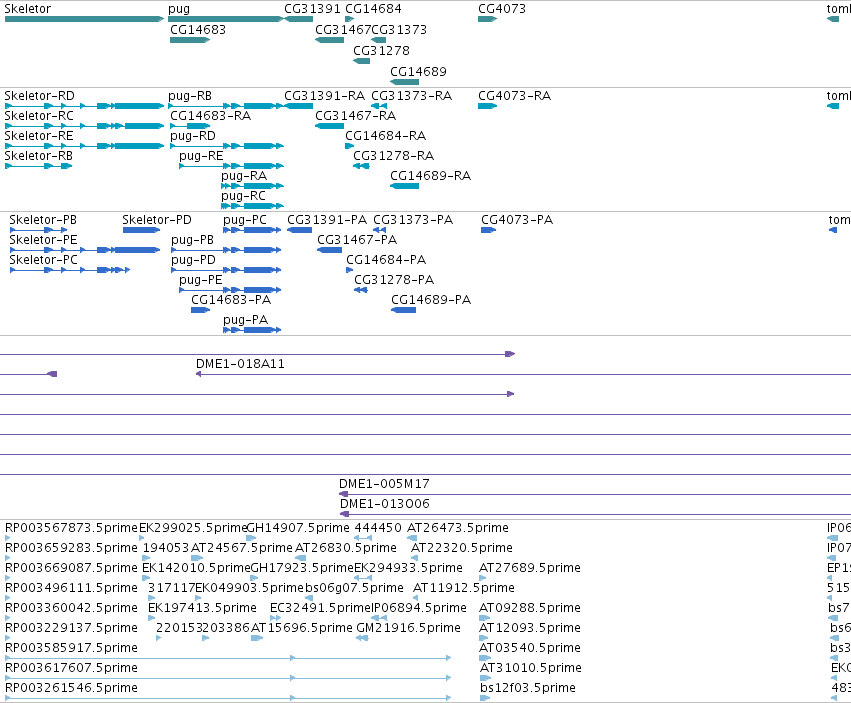Select the CG31467 gene label
The image size is (851, 703).
343,29
